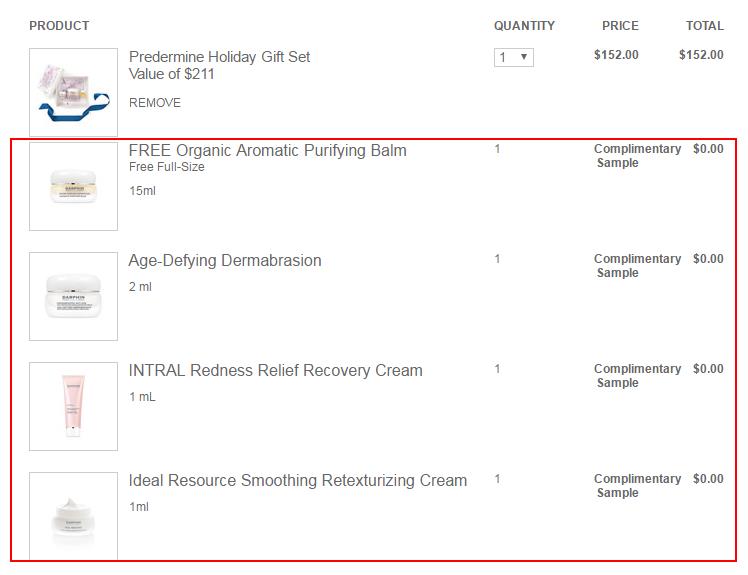Click Complimentary Sample label for Ideal Resource cream
Screen dimensions: 748x575
(x=637, y=486)
